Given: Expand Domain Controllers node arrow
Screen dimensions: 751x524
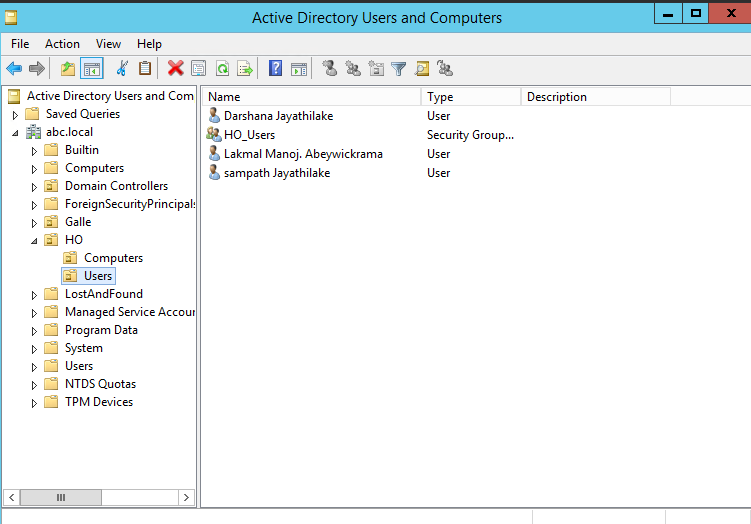Looking at the screenshot, I should point(34,187).
